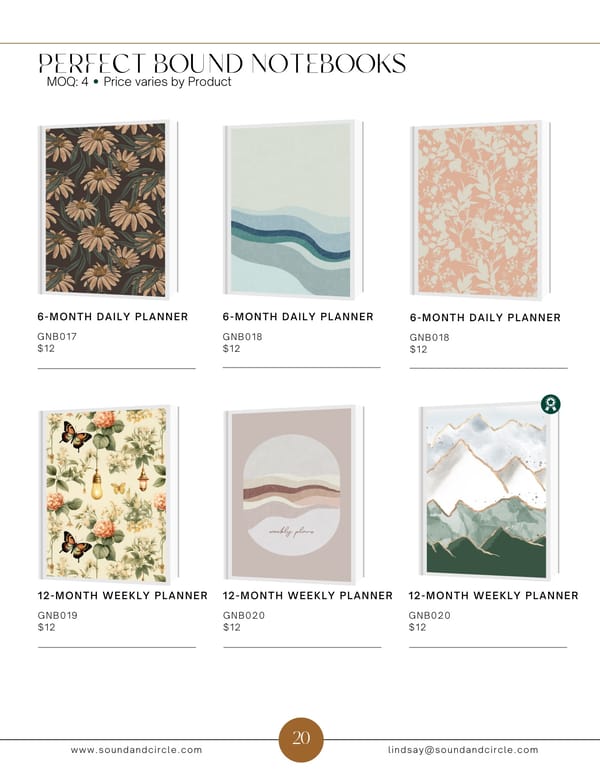The image size is (600, 776).
Task: Click the MOQ: 4 price note text
Action: [x=139, y=82]
